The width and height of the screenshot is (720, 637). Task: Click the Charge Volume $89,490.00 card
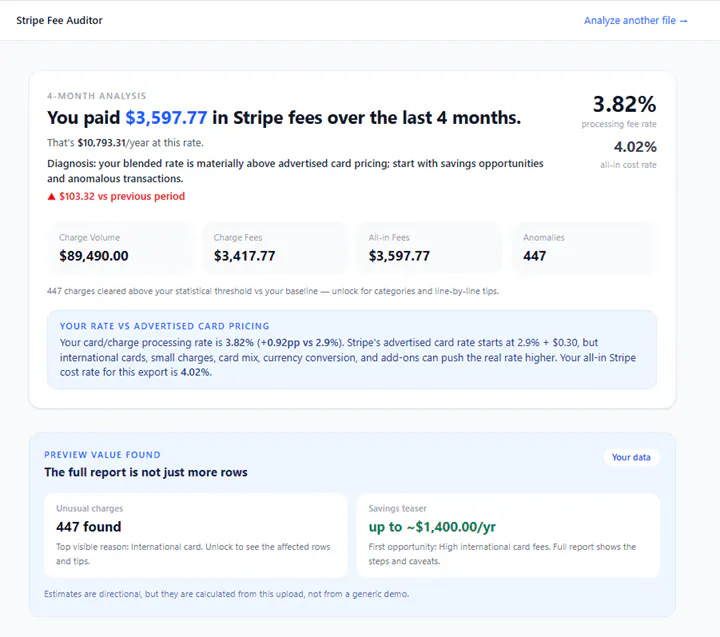click(120, 248)
